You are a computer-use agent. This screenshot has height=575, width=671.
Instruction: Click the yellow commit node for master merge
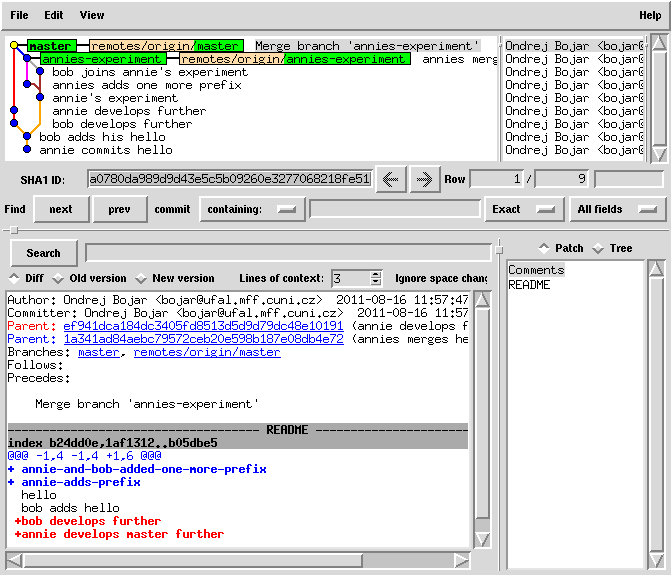point(14,46)
